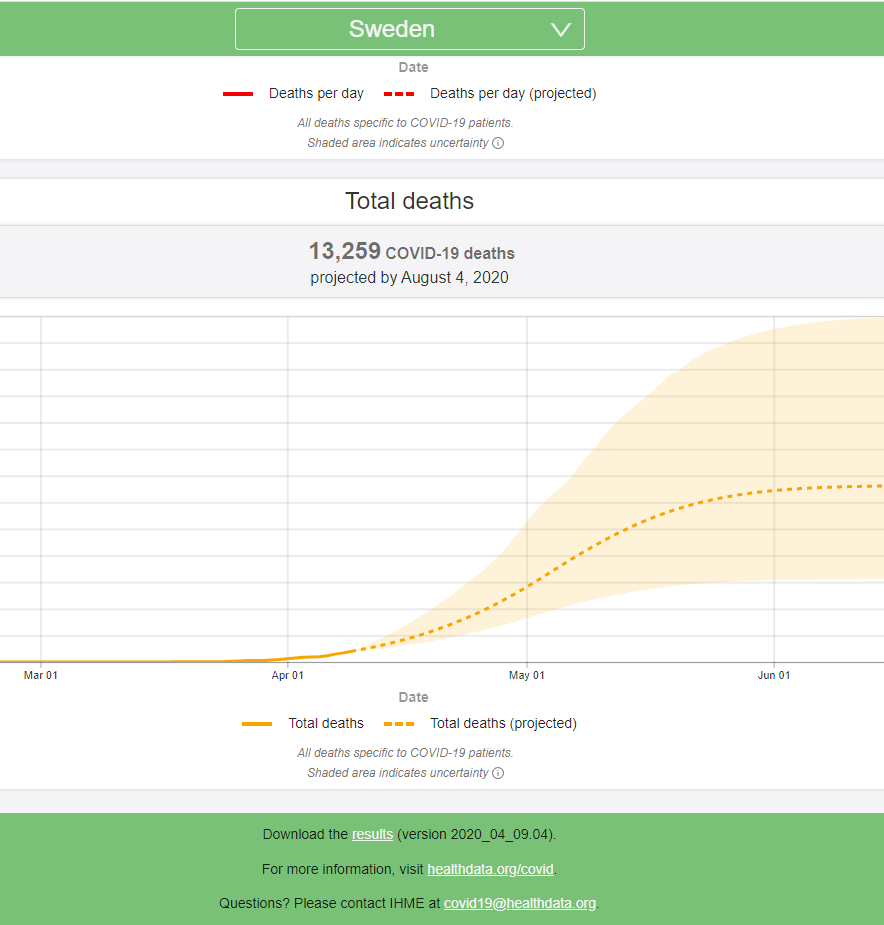Toggle the "Total deaths" legend label under the chart
Image resolution: width=884 pixels, height=925 pixels.
326,724
